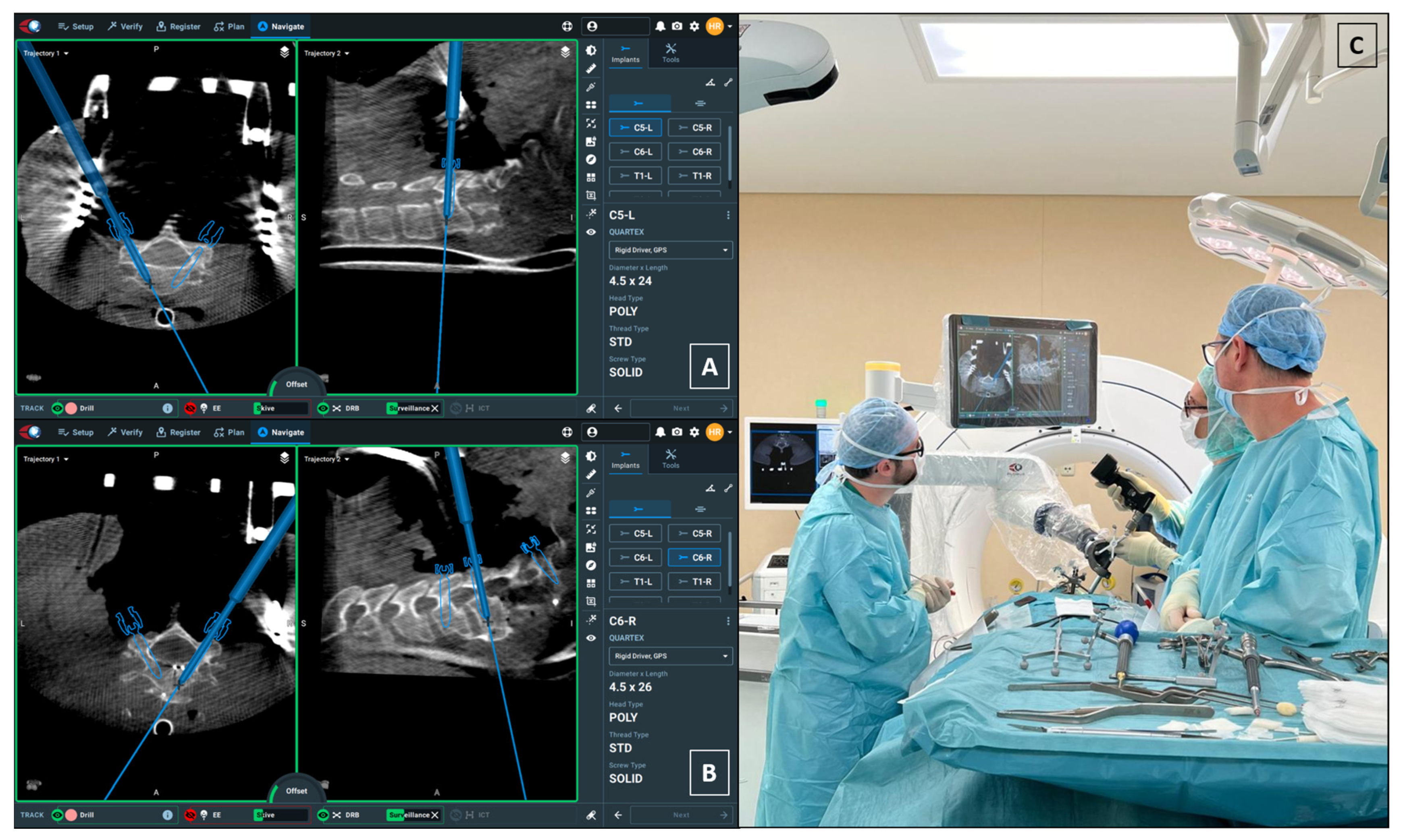Toggle DRB visibility eye in panel A
The width and height of the screenshot is (1403, 840).
(323, 408)
